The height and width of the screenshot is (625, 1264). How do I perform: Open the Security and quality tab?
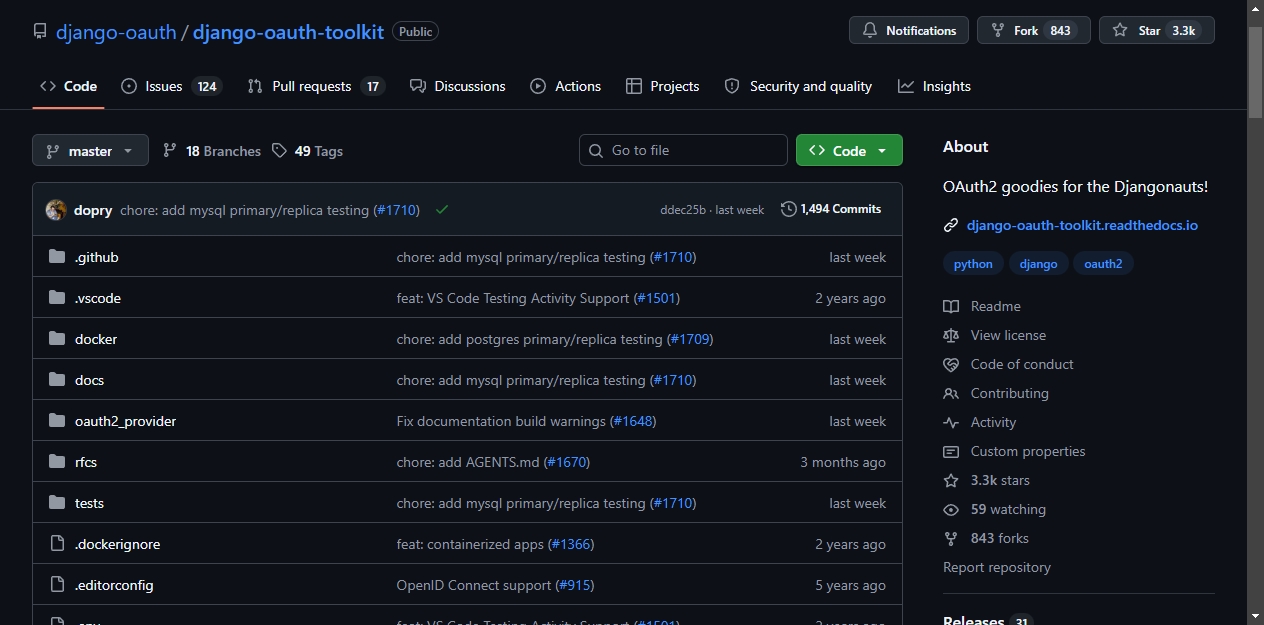click(x=798, y=86)
